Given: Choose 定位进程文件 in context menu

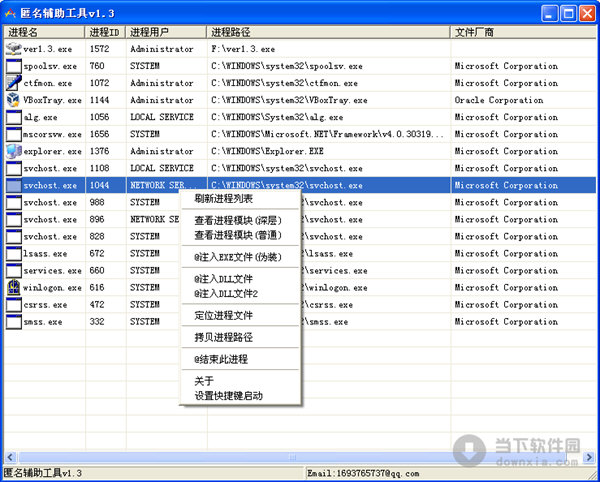Looking at the screenshot, I should click(240, 315).
